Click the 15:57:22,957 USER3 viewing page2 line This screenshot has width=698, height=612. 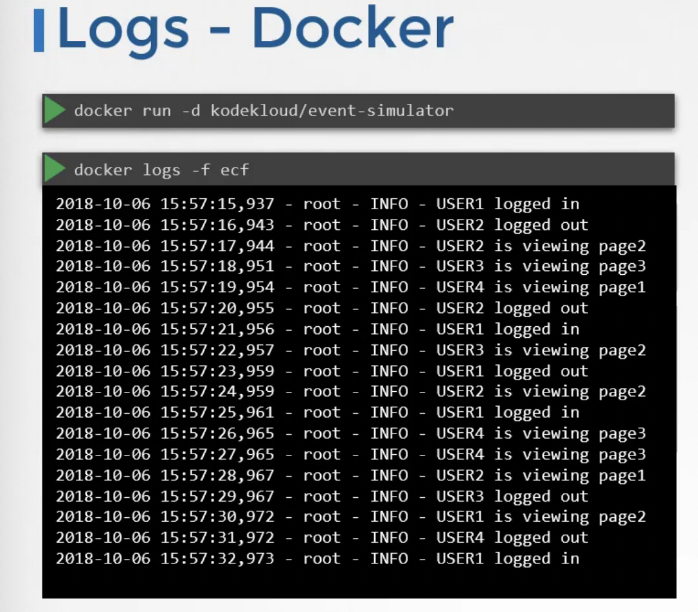click(351, 350)
